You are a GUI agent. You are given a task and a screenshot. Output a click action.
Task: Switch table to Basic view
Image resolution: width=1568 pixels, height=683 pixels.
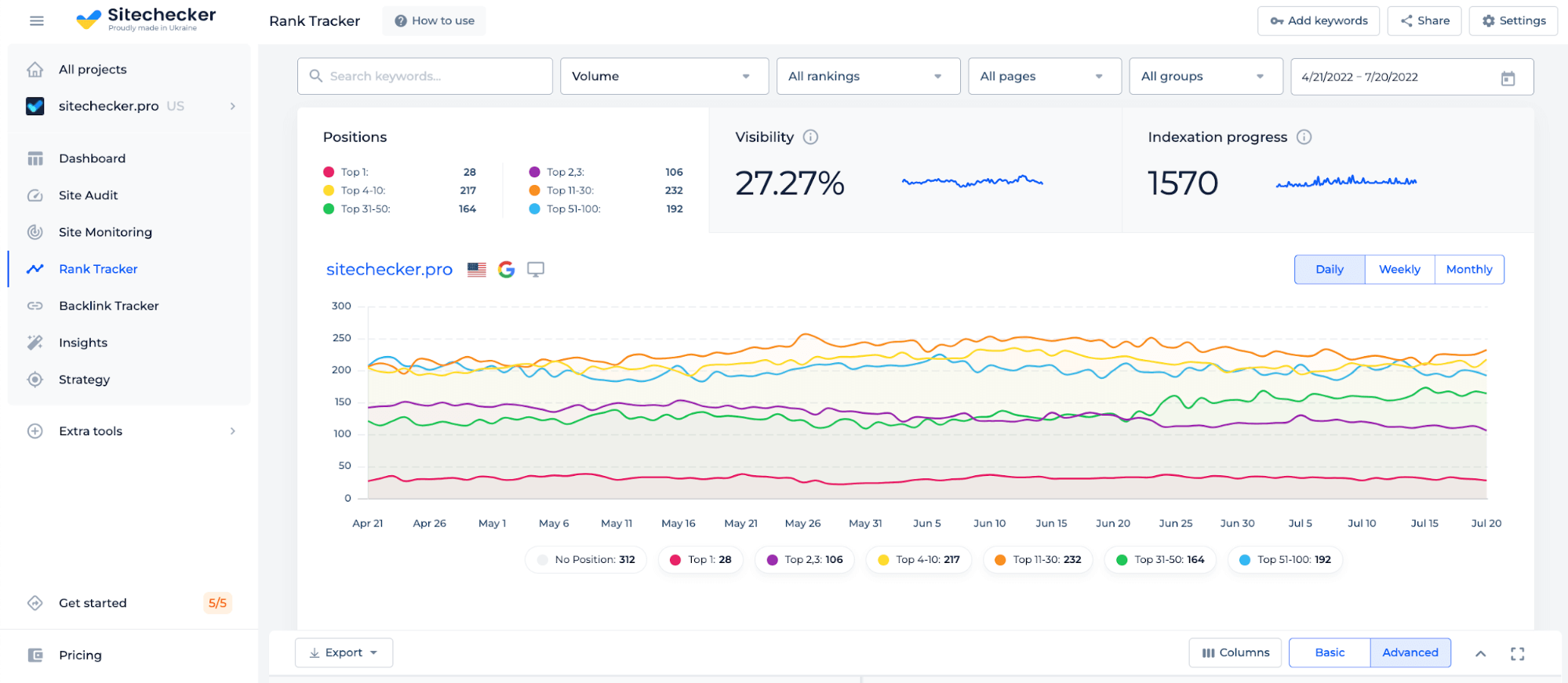click(x=1330, y=653)
